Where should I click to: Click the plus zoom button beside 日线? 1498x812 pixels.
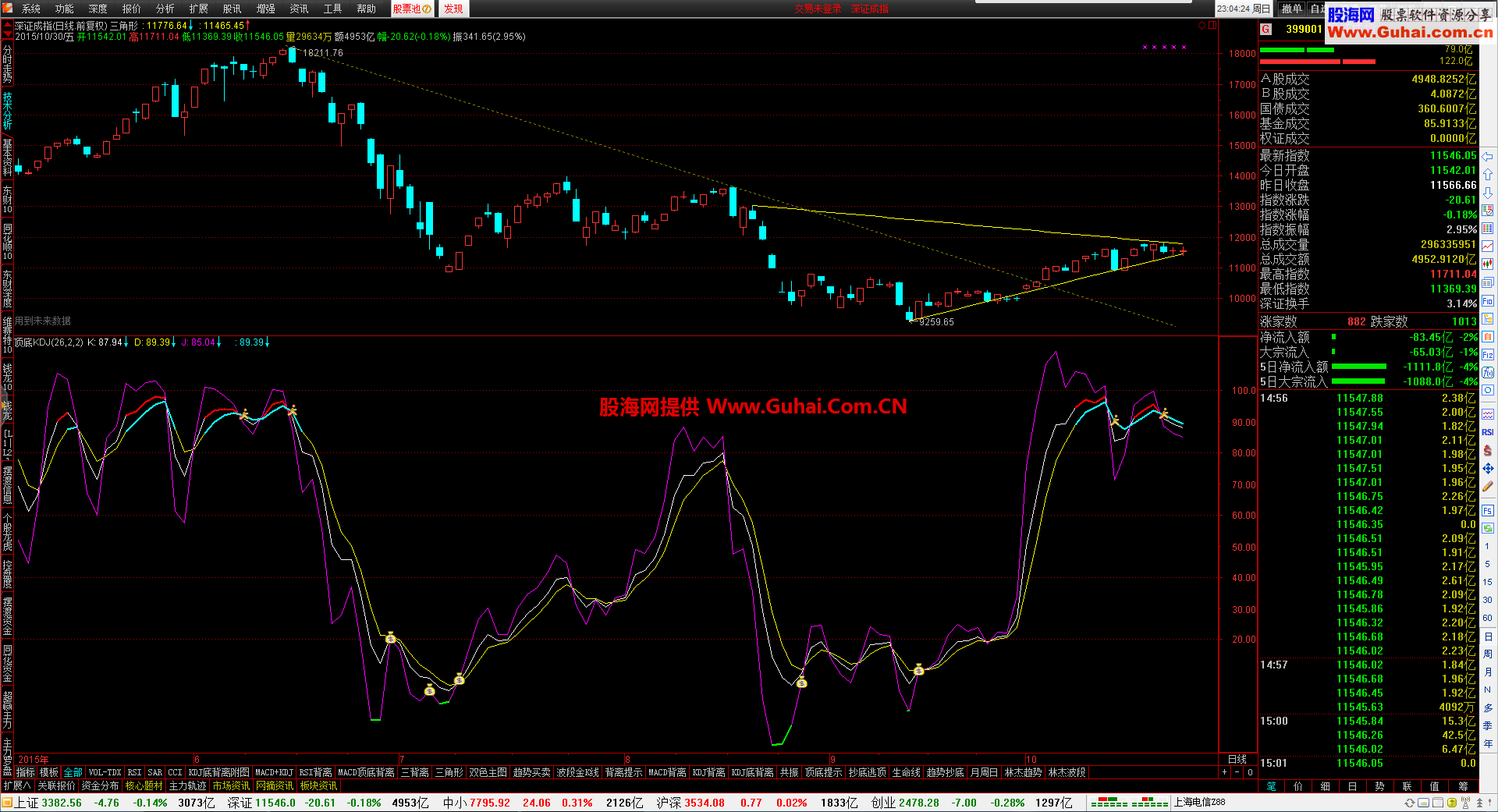coord(1224,772)
